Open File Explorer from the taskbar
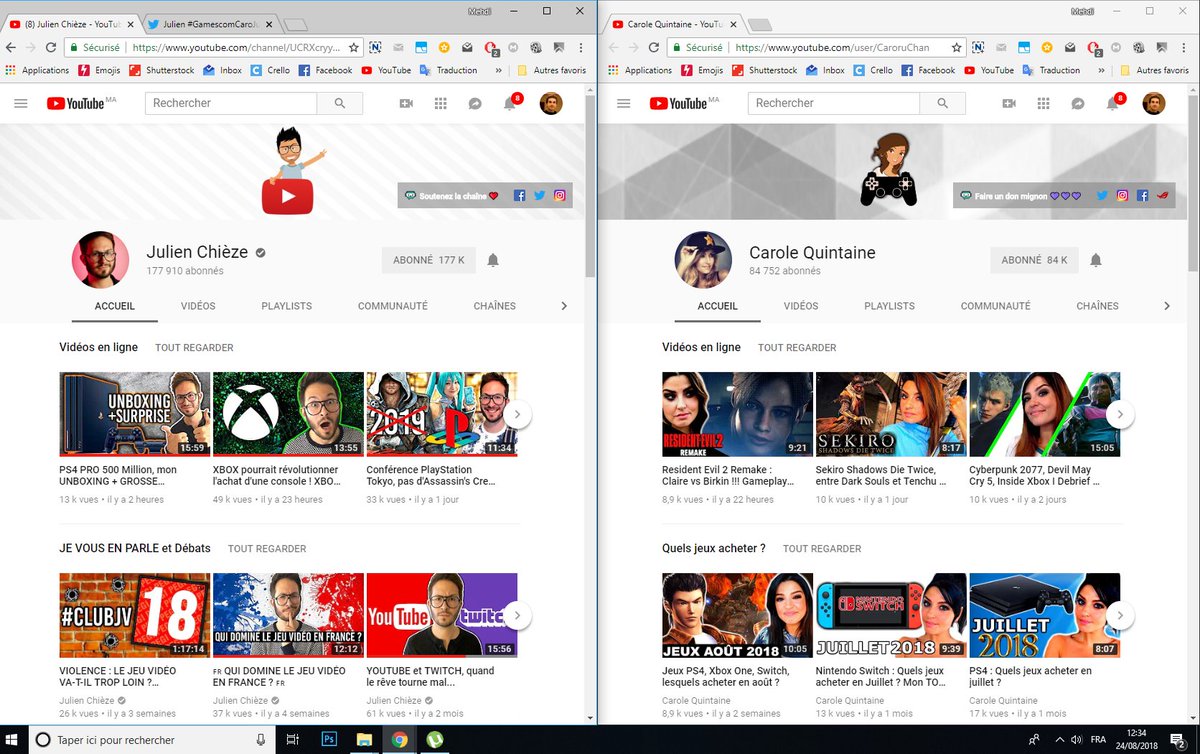The width and height of the screenshot is (1200, 754). [x=363, y=740]
